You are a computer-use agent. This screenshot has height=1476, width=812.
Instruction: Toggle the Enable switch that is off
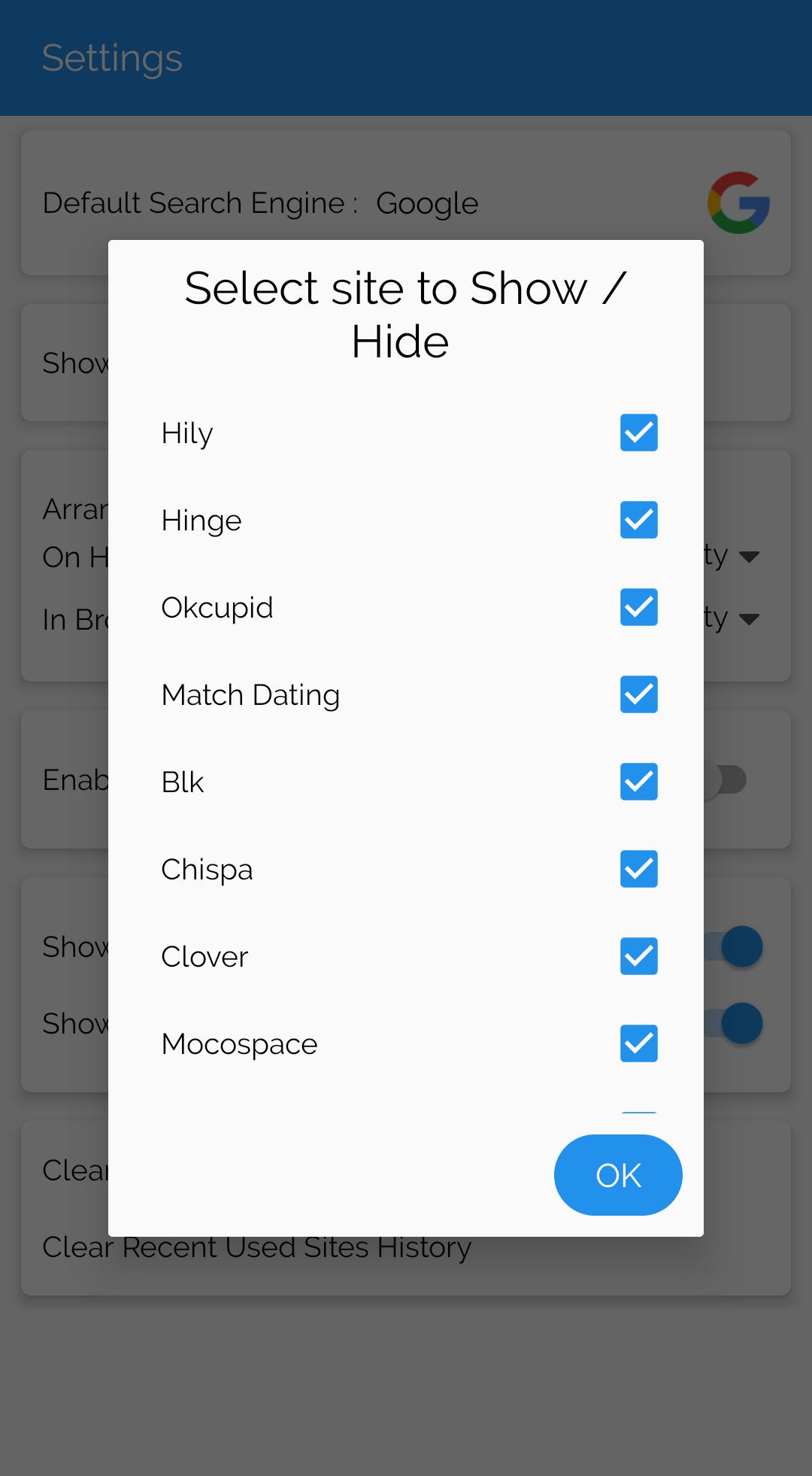[725, 780]
